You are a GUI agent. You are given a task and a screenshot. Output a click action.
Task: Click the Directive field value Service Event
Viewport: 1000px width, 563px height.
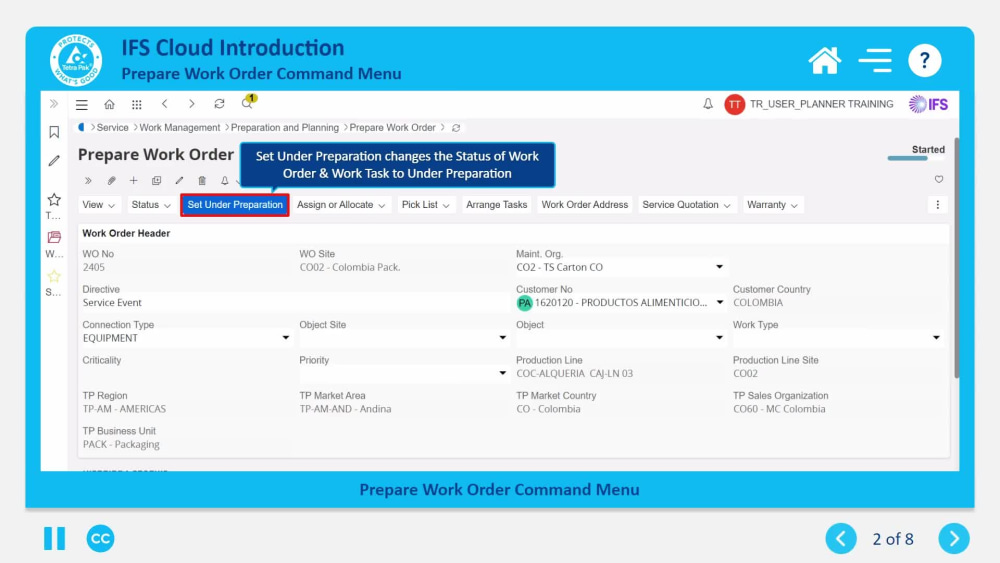pos(112,302)
